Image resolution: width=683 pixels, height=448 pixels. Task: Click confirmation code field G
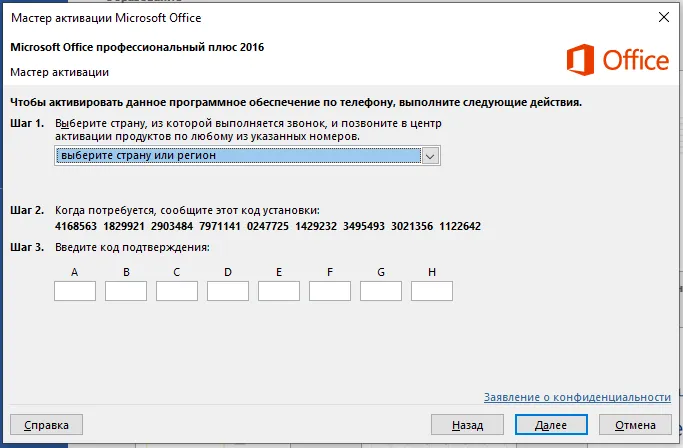click(x=381, y=291)
